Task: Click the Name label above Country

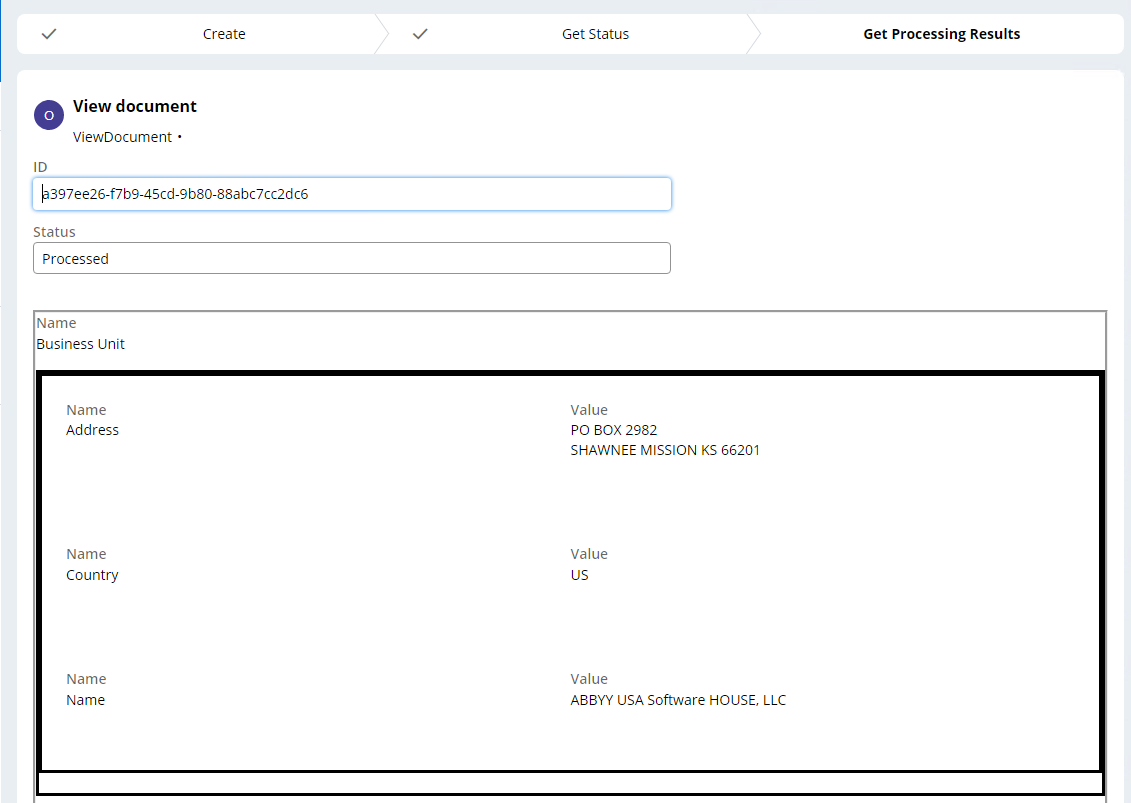Action: [x=86, y=554]
